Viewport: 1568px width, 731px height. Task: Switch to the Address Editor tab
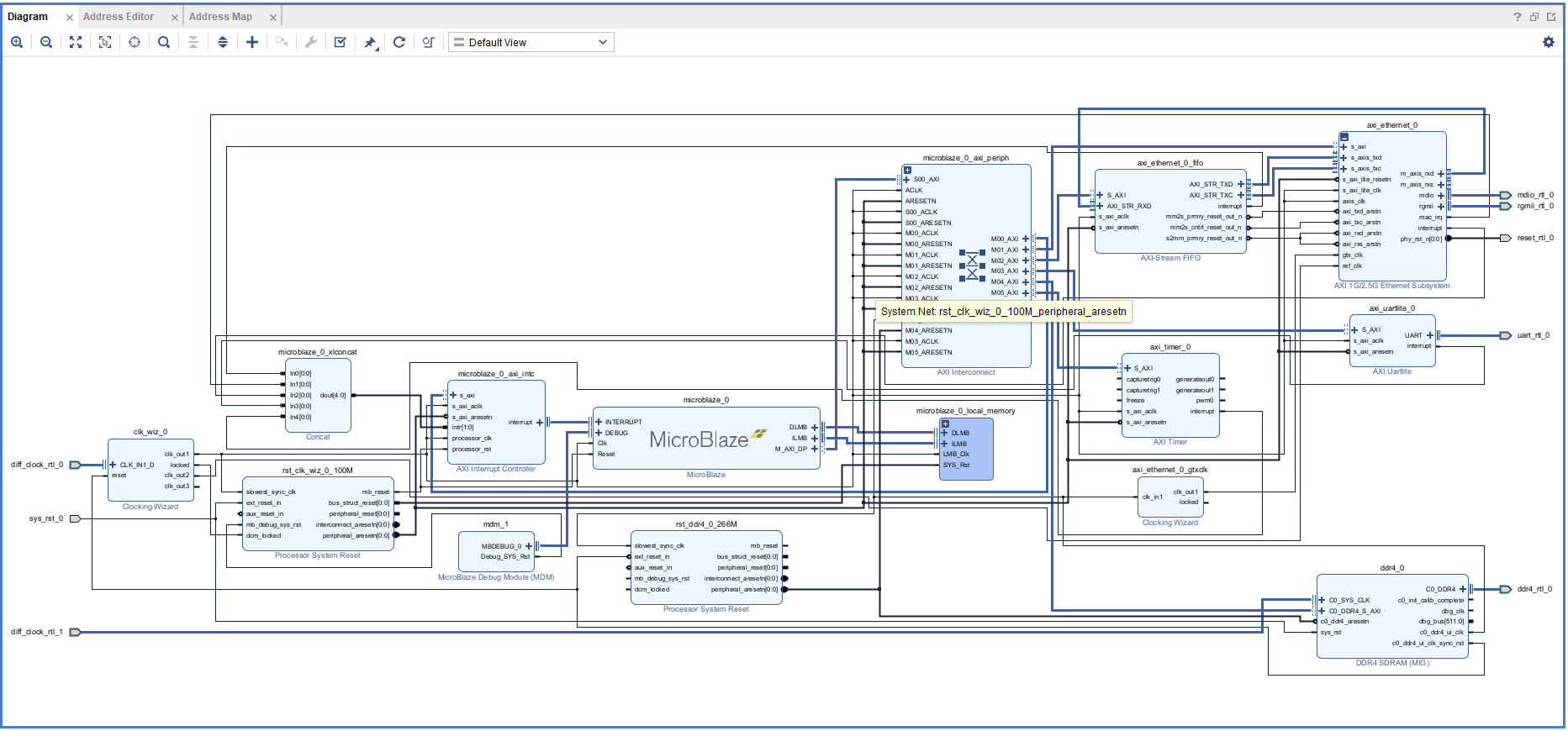point(119,17)
